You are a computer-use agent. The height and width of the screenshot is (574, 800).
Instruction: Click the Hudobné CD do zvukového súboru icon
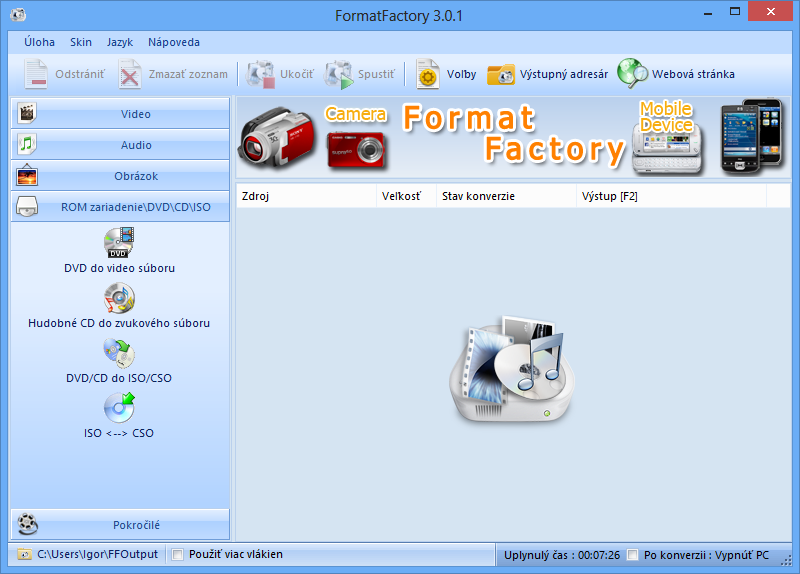[x=119, y=297]
